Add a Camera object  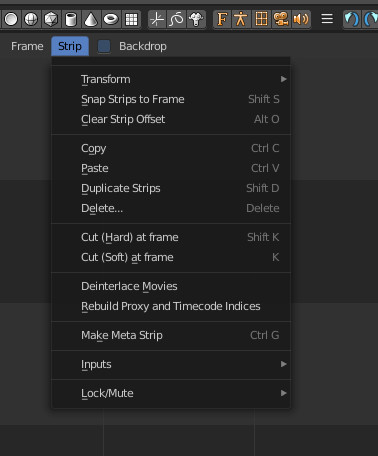tap(281, 19)
